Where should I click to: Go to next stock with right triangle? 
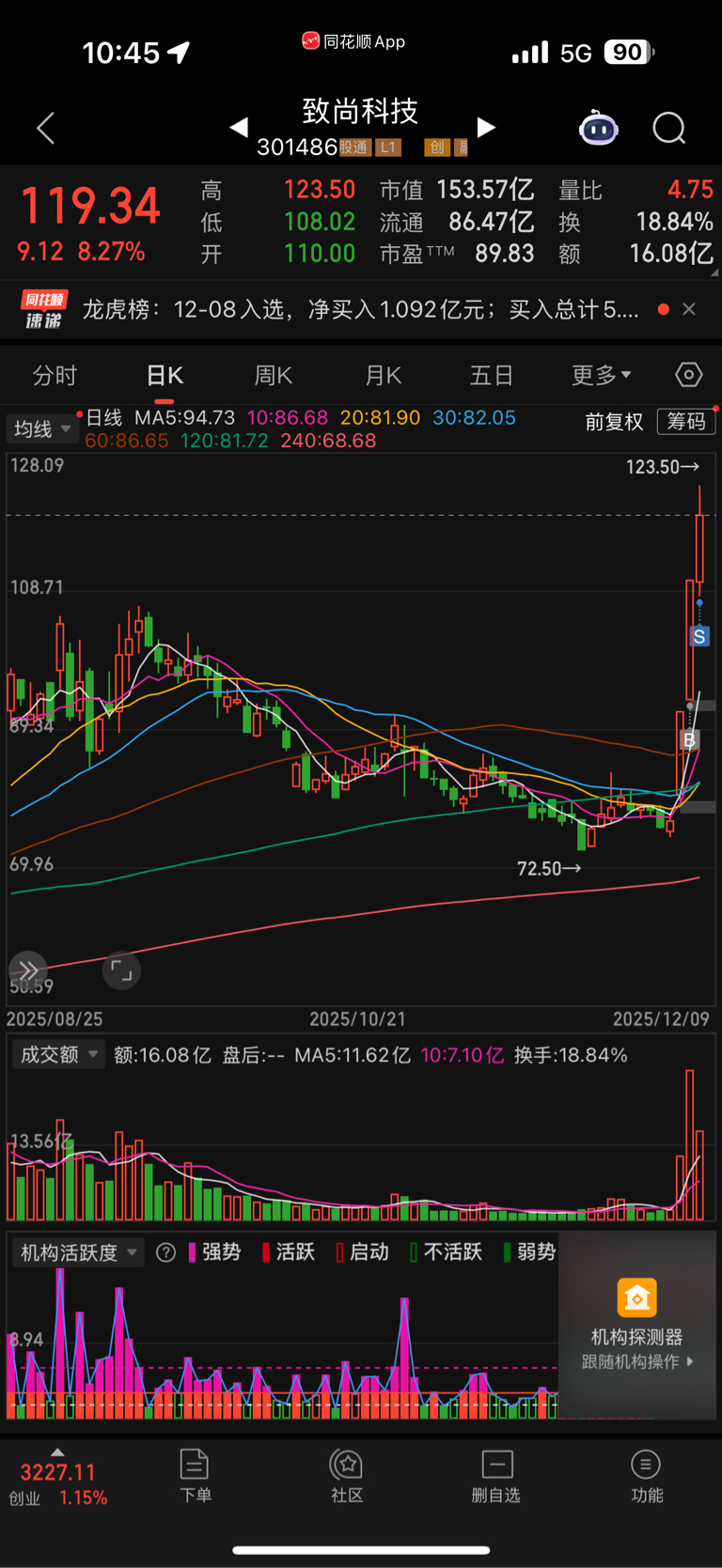click(x=486, y=127)
